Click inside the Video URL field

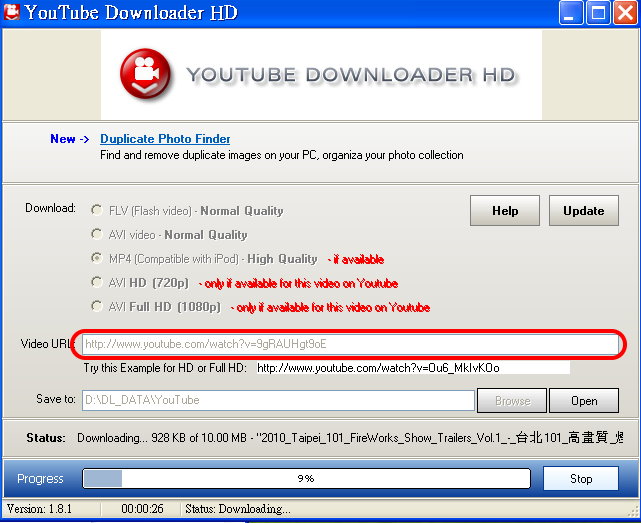click(x=350, y=344)
